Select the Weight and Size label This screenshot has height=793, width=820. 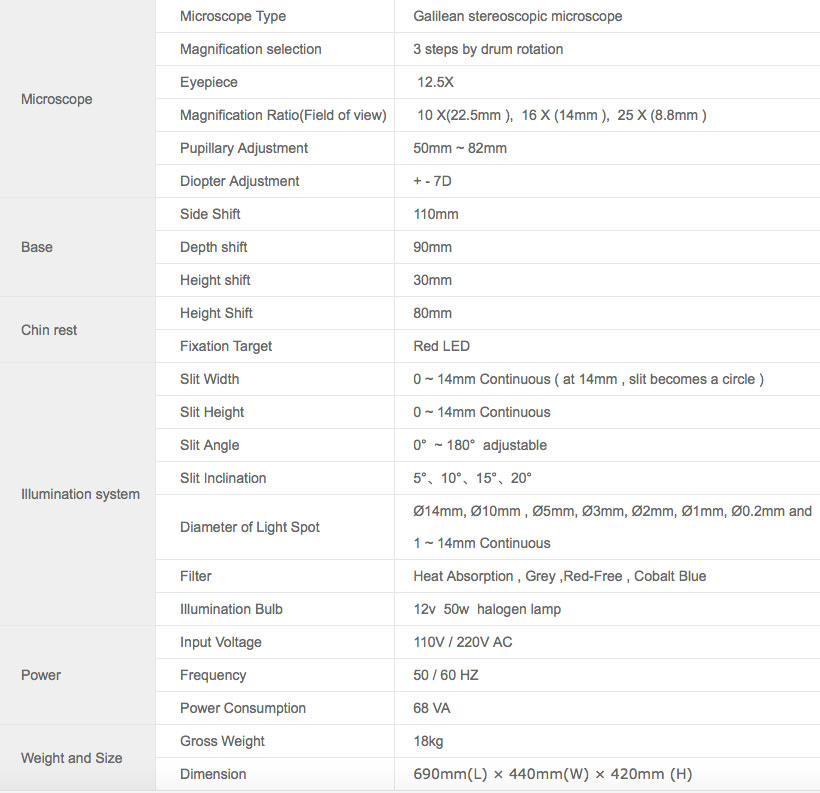coord(72,758)
